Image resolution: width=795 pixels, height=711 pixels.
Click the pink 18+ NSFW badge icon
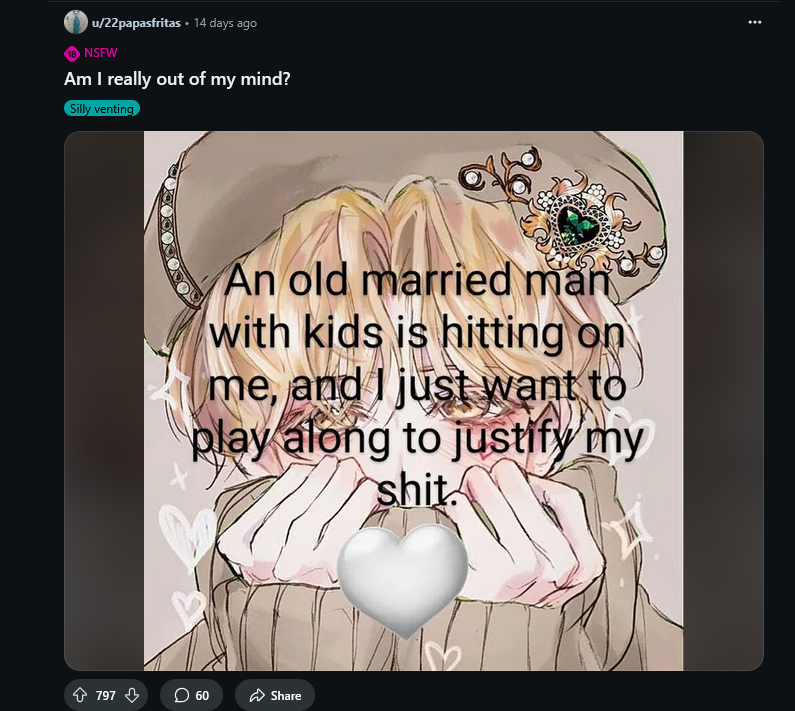(72, 54)
